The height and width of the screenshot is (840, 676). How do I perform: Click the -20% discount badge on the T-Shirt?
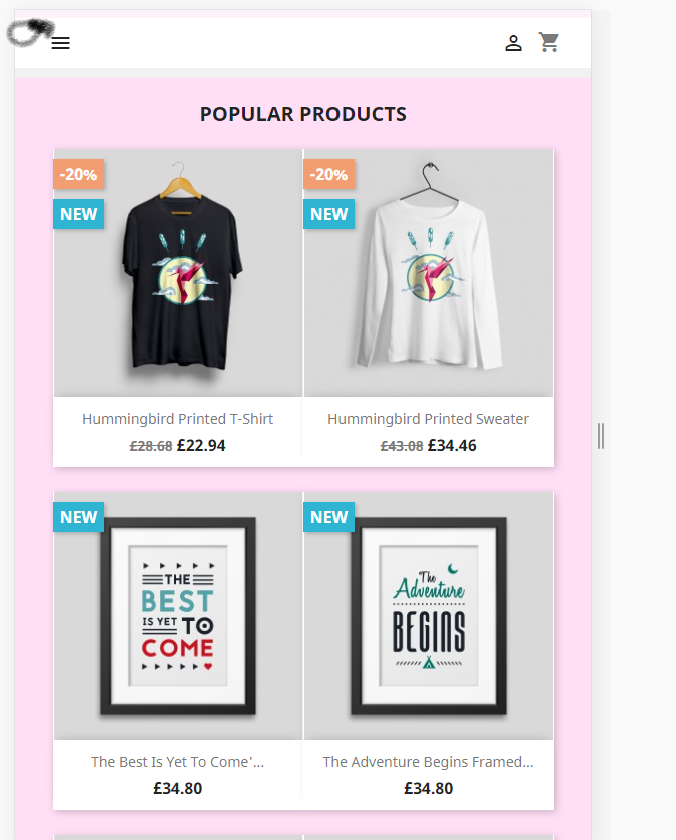tap(78, 174)
